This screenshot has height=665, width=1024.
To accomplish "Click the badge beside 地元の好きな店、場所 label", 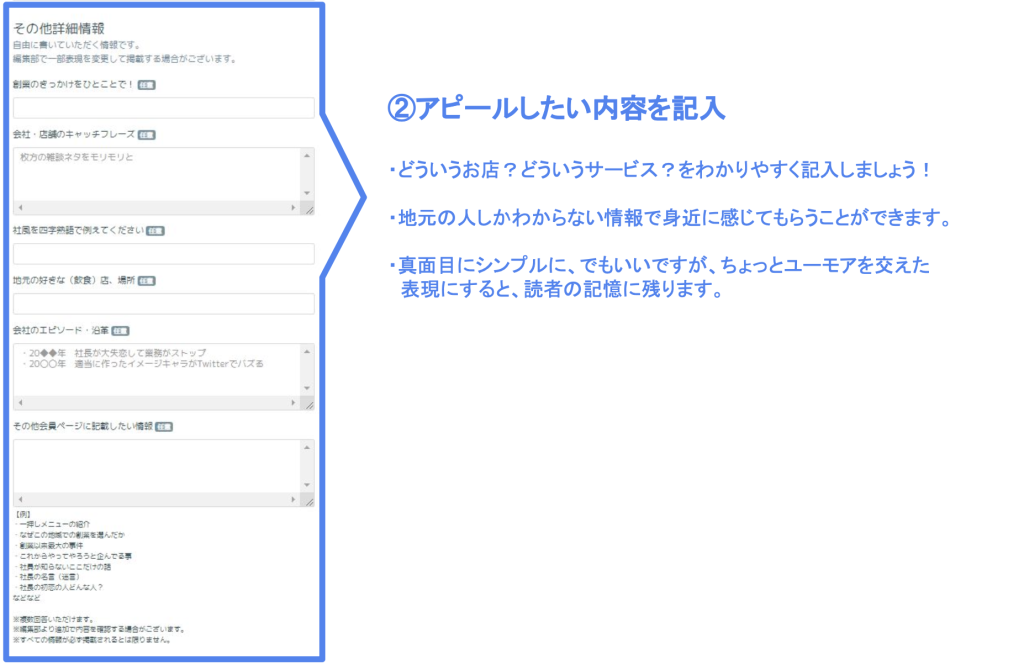I will 146,281.
